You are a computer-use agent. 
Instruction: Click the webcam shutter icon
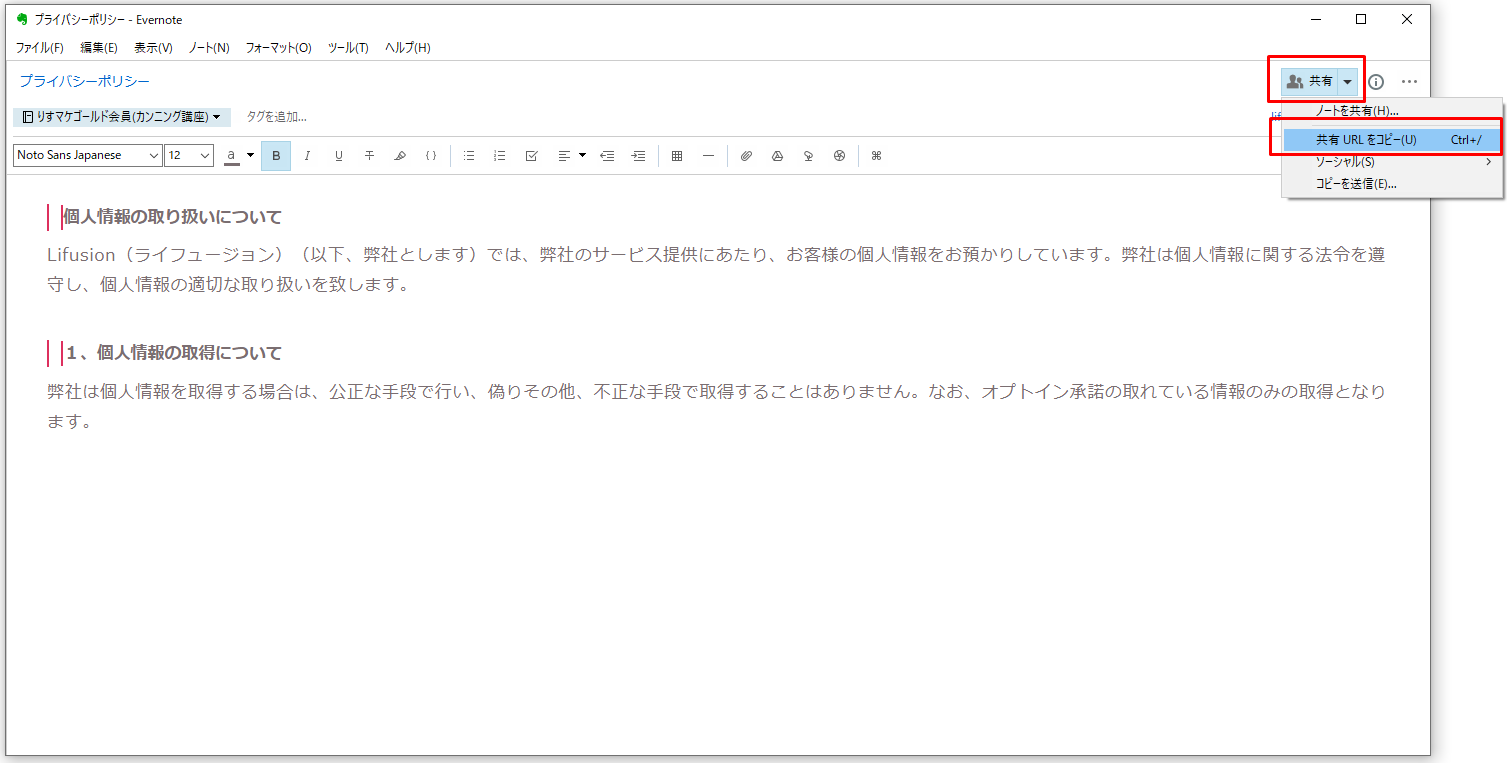click(x=839, y=156)
